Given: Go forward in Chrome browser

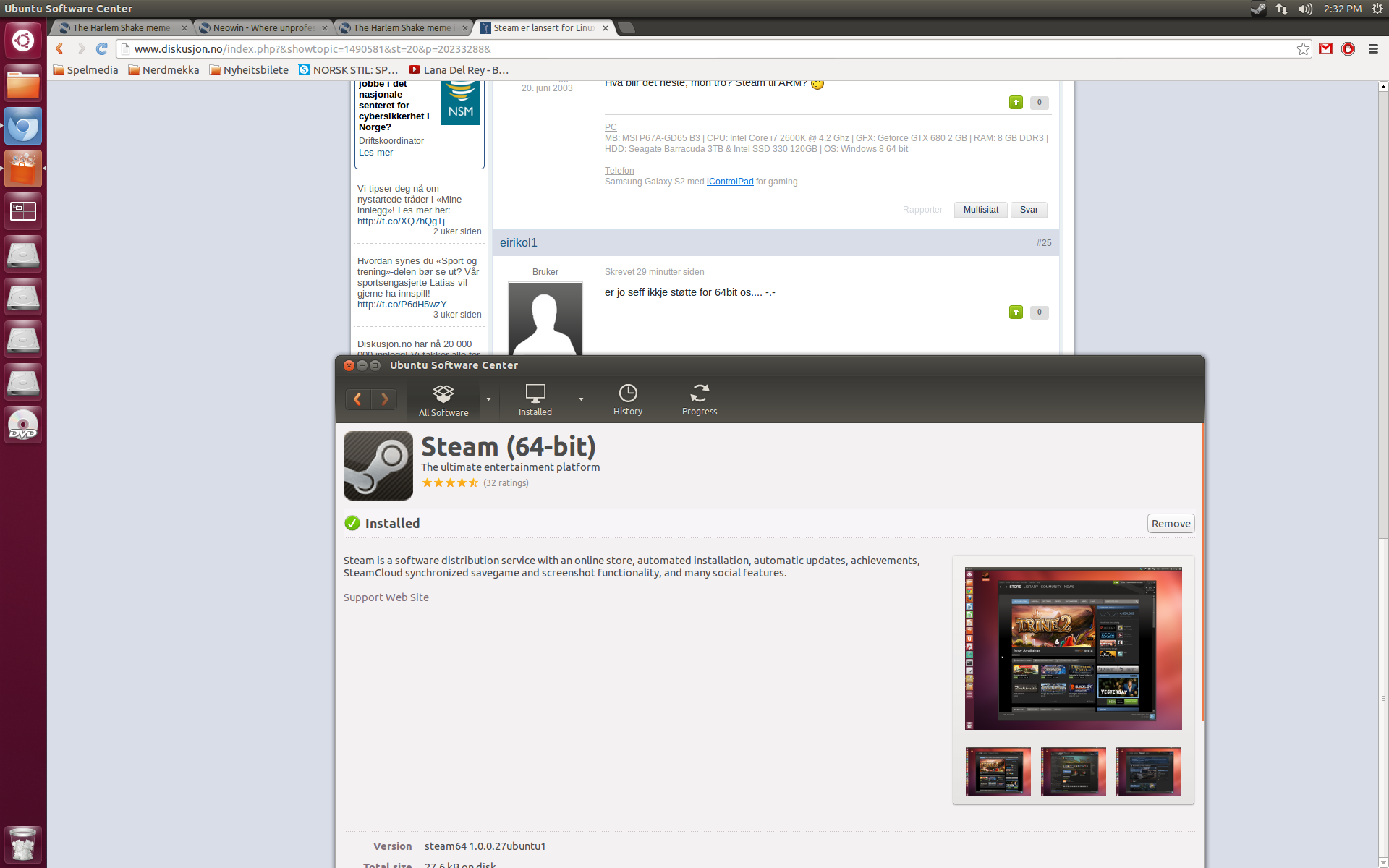Looking at the screenshot, I should point(81,48).
